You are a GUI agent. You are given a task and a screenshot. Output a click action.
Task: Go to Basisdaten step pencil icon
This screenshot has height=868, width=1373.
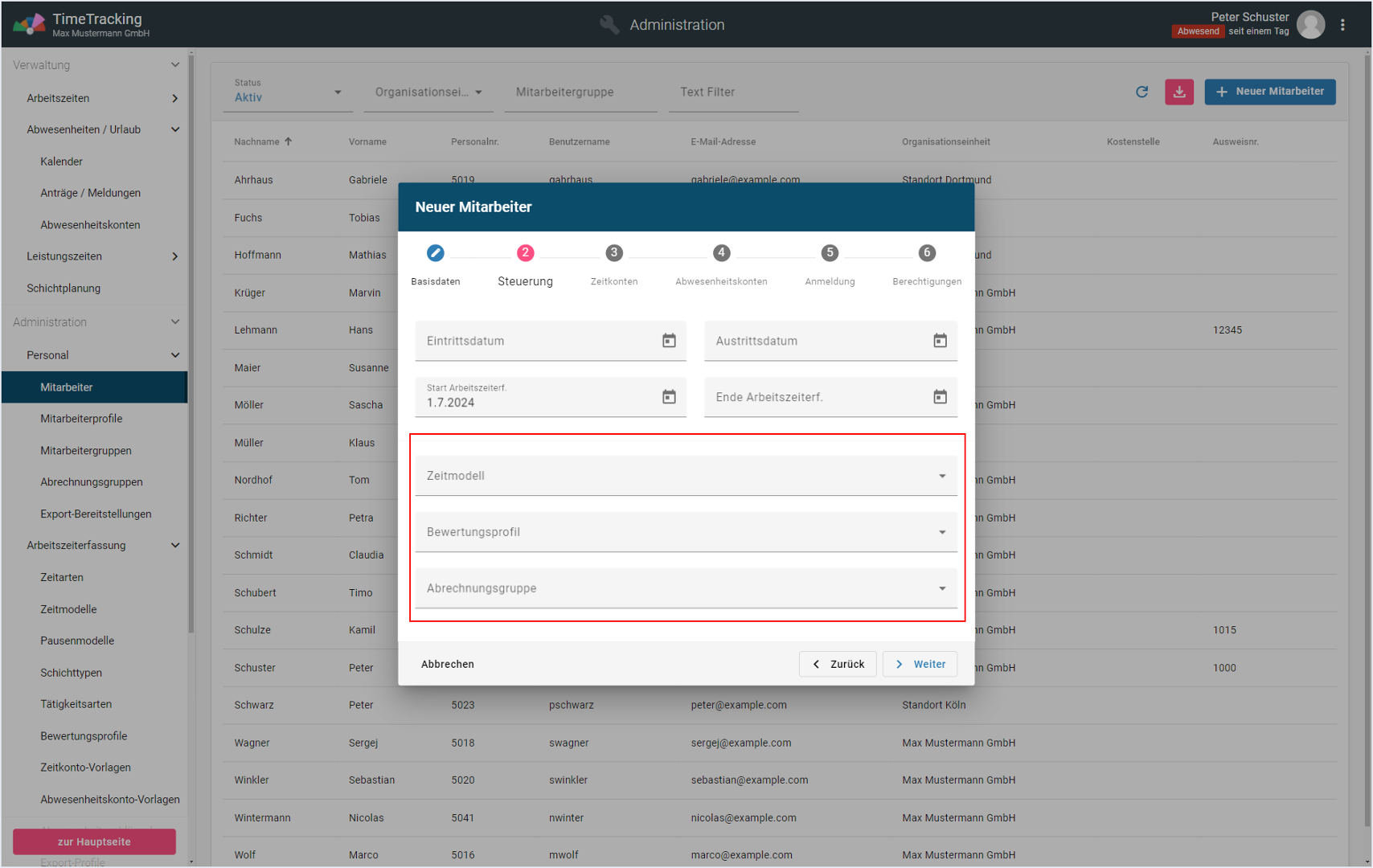tap(435, 253)
